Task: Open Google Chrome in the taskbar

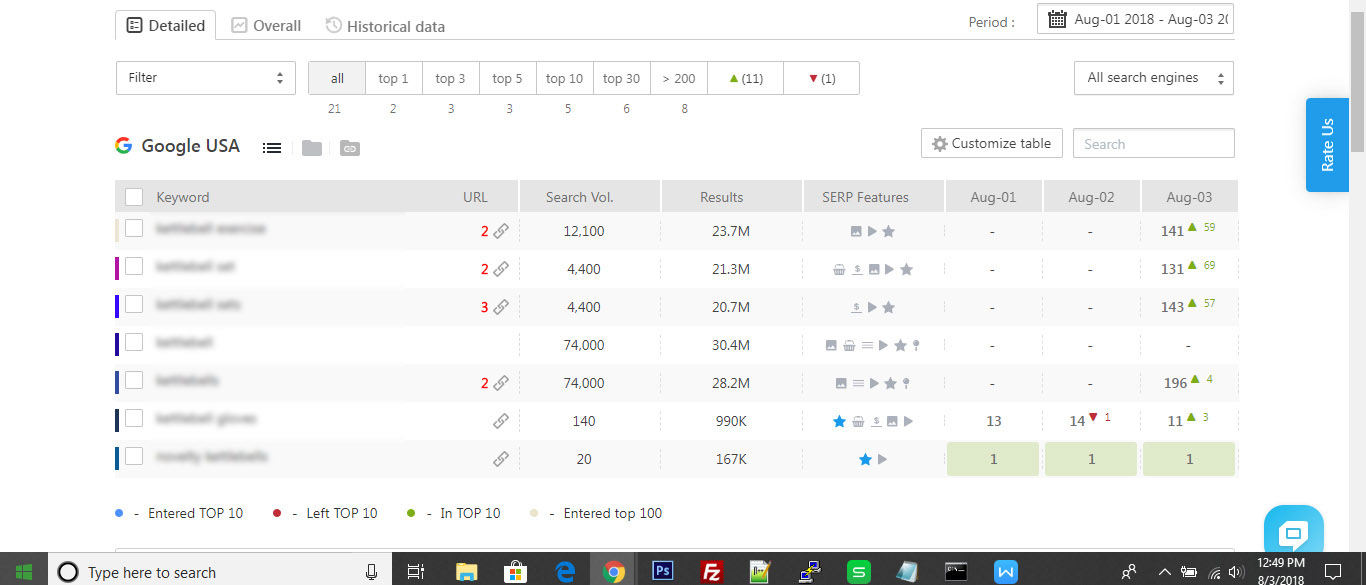Action: point(614,571)
